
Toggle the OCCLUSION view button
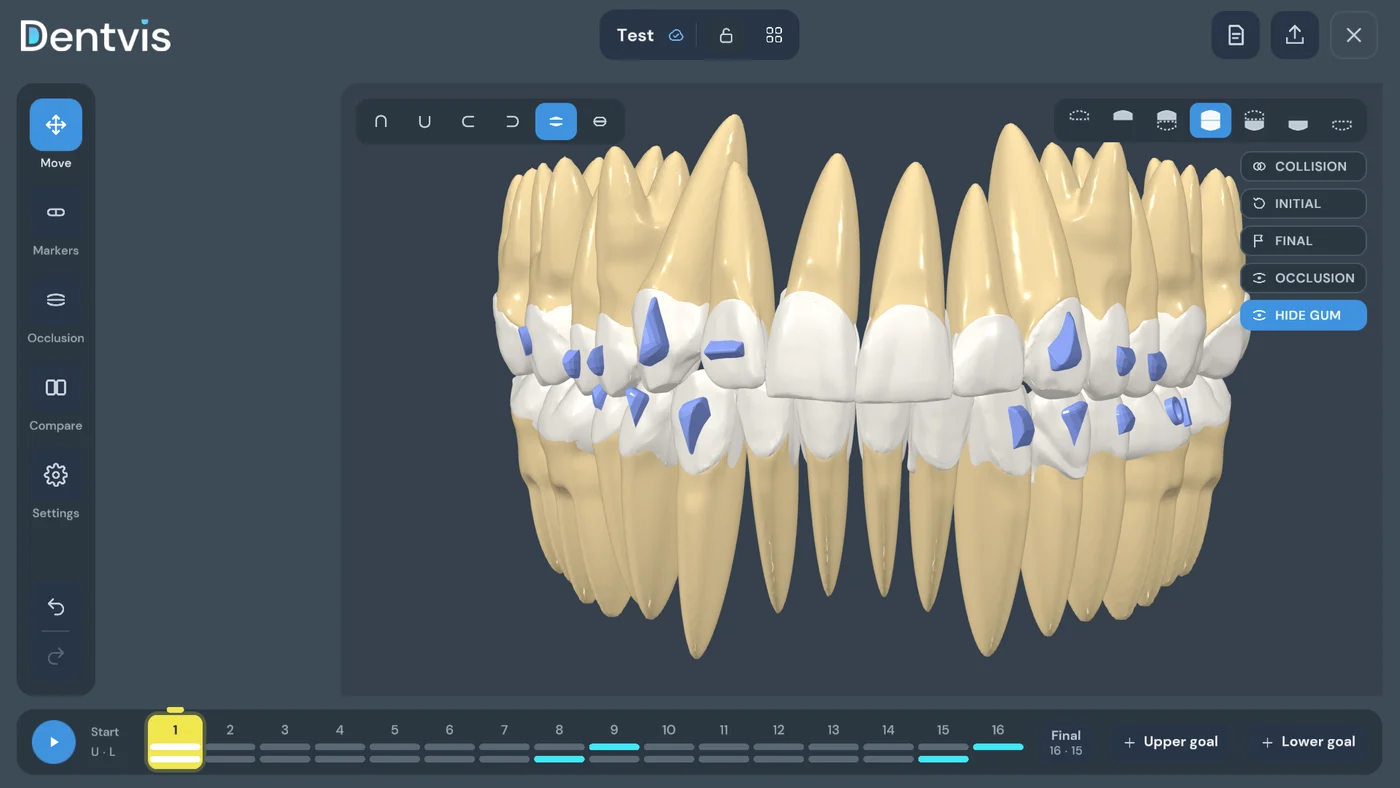pos(1303,278)
